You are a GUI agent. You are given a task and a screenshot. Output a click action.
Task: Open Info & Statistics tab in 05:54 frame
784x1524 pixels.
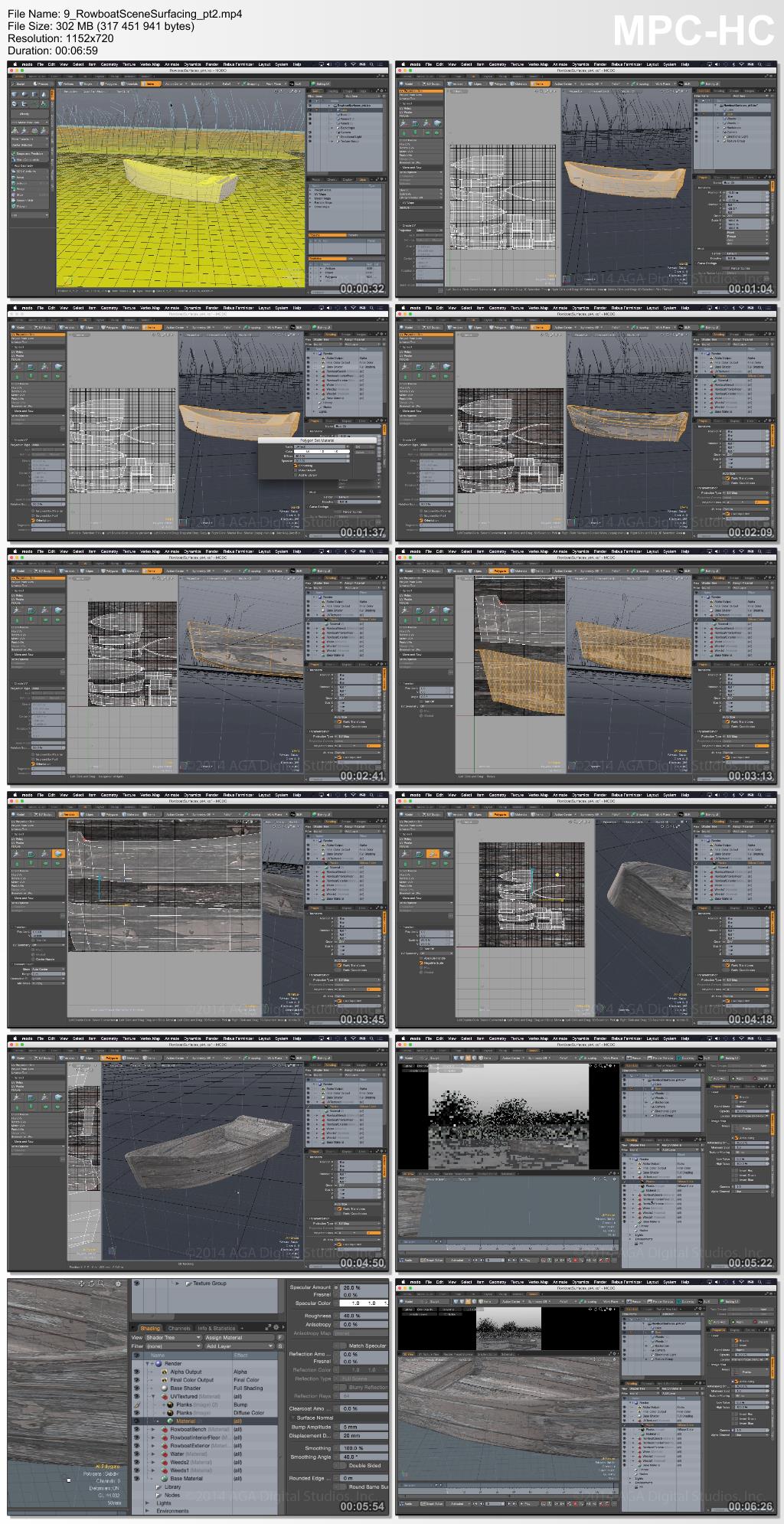pos(217,1328)
